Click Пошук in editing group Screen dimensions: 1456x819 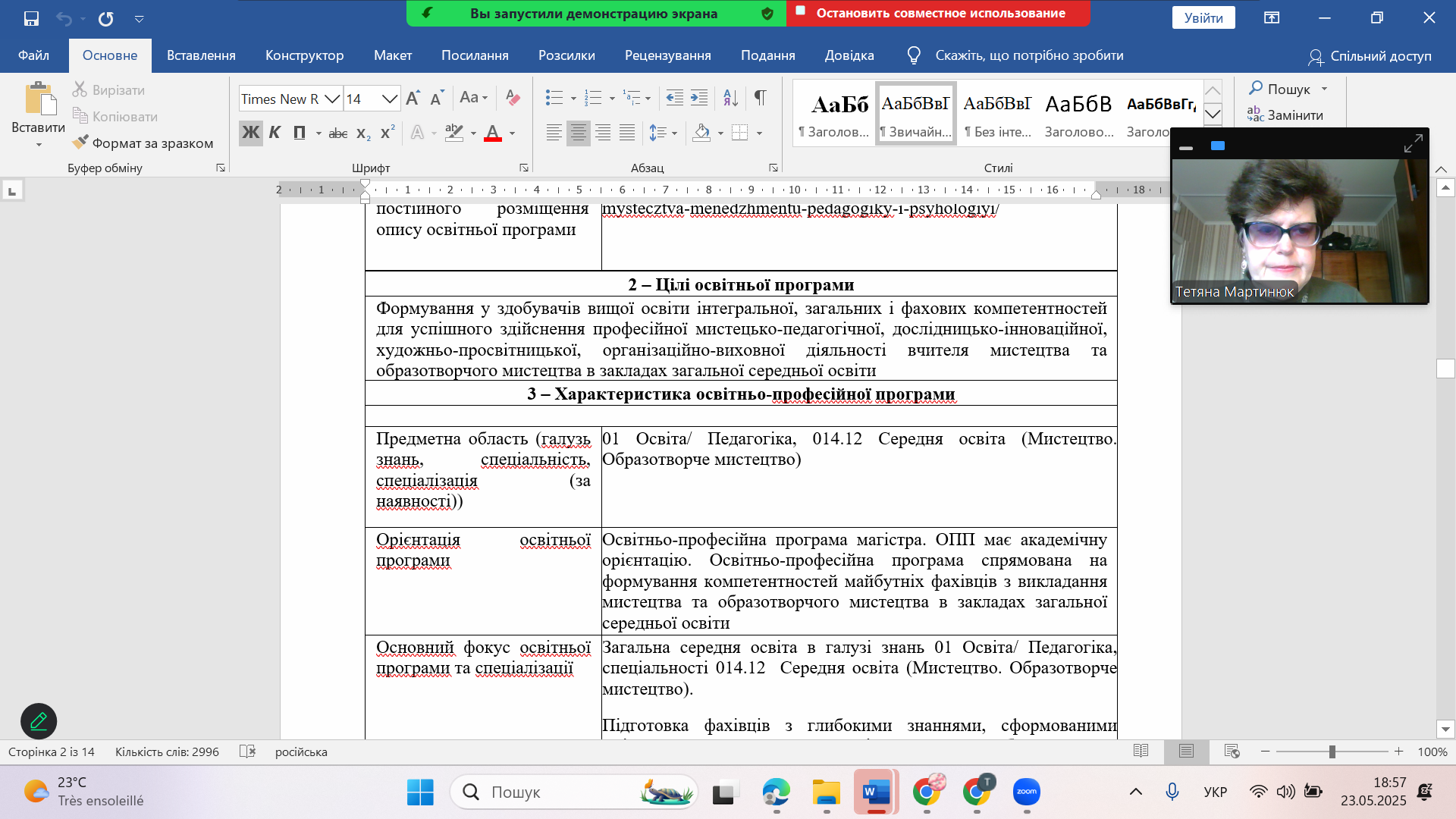point(1288,89)
